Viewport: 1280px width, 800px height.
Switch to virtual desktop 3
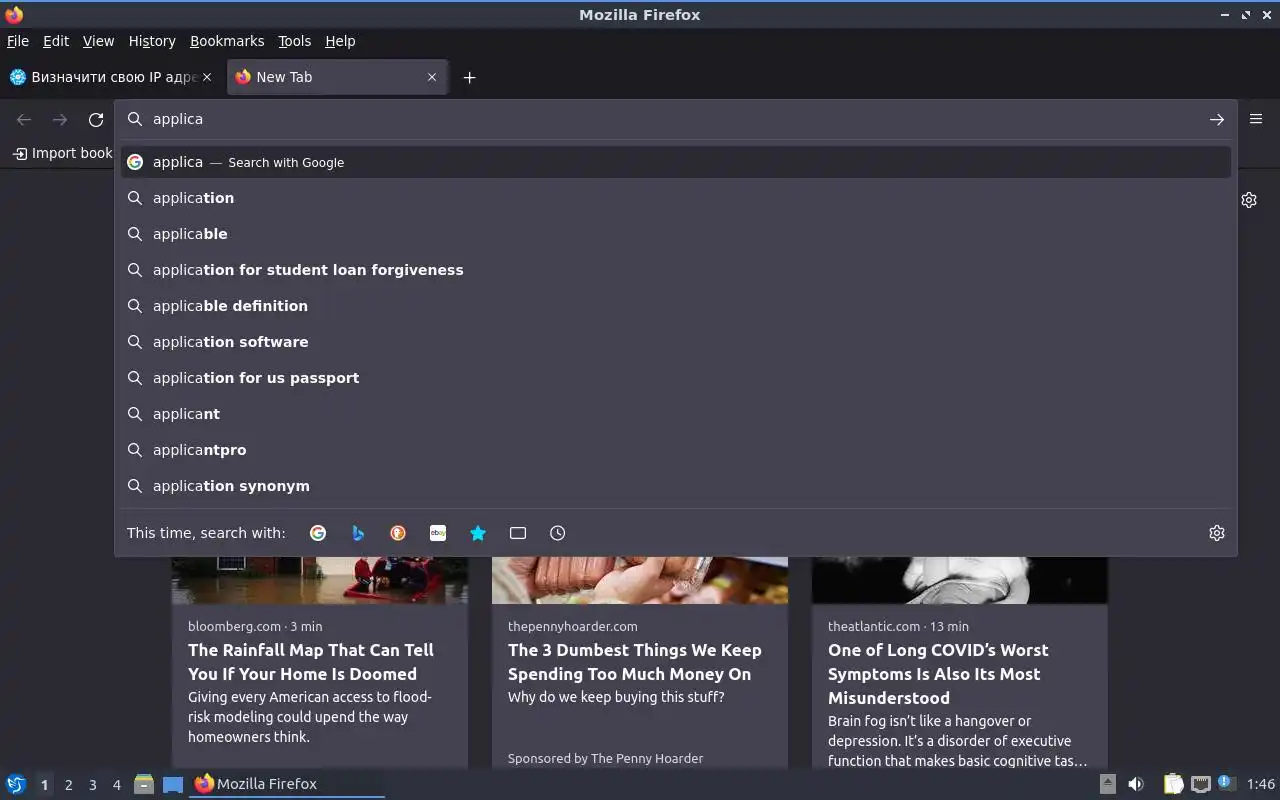click(x=92, y=785)
